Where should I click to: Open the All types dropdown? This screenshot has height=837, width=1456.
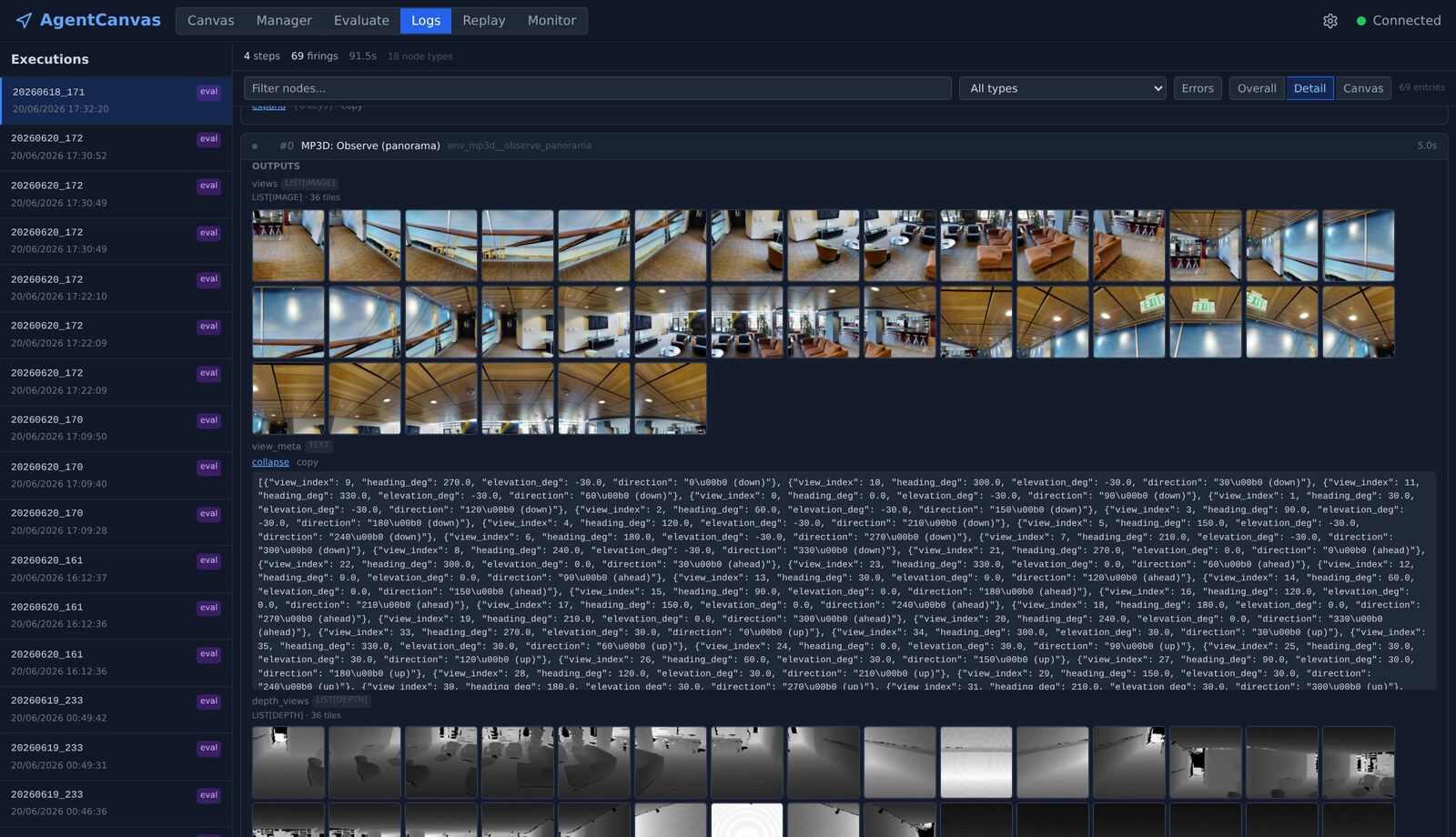[x=1063, y=88]
